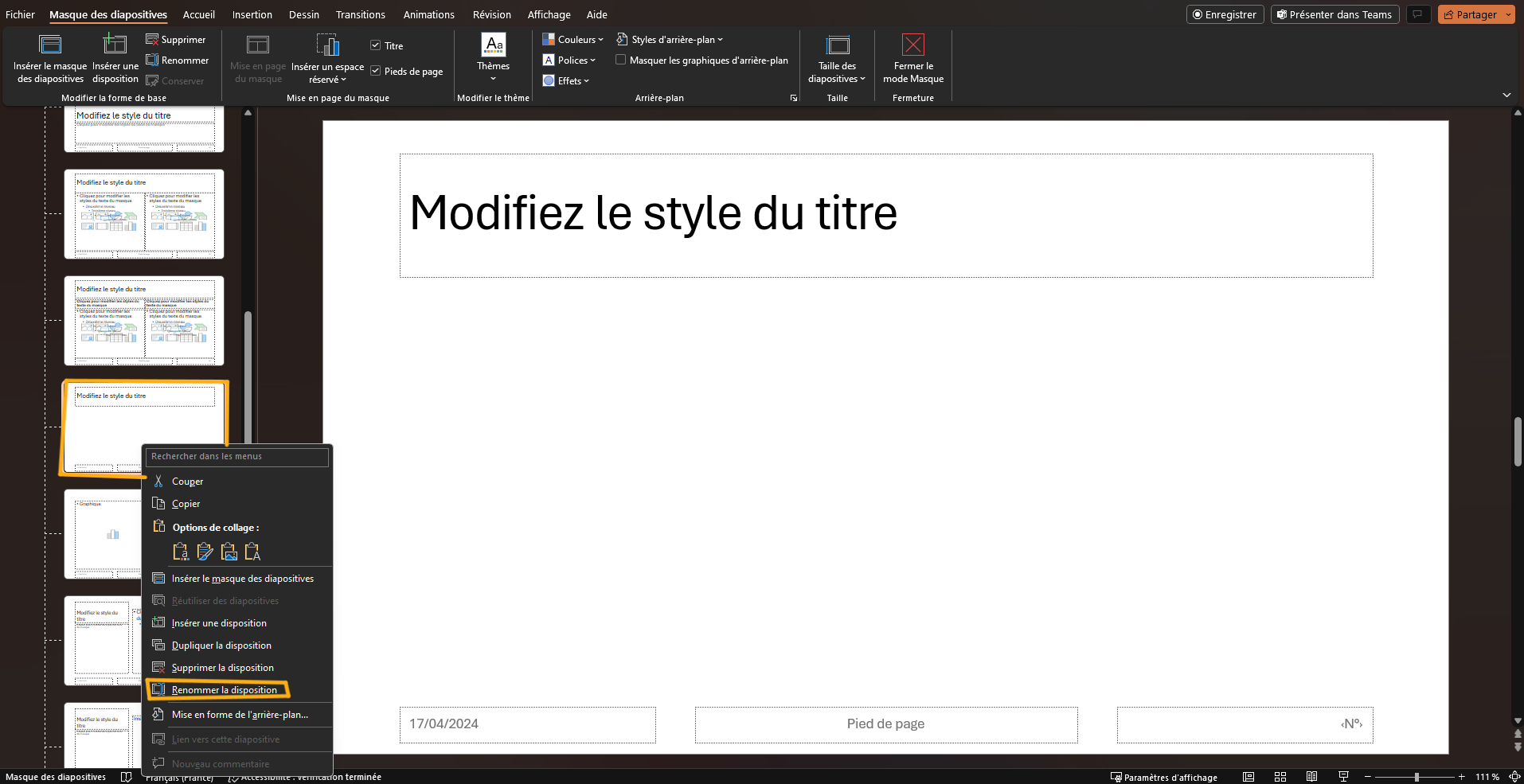Enable Masquer les graphiques d'arrière-plan

(620, 60)
